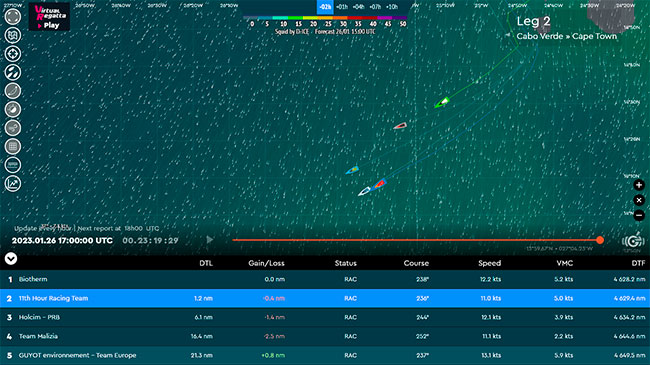Open the table grid icon in sidebar
650x365 pixels.
pyautogui.click(x=12, y=146)
